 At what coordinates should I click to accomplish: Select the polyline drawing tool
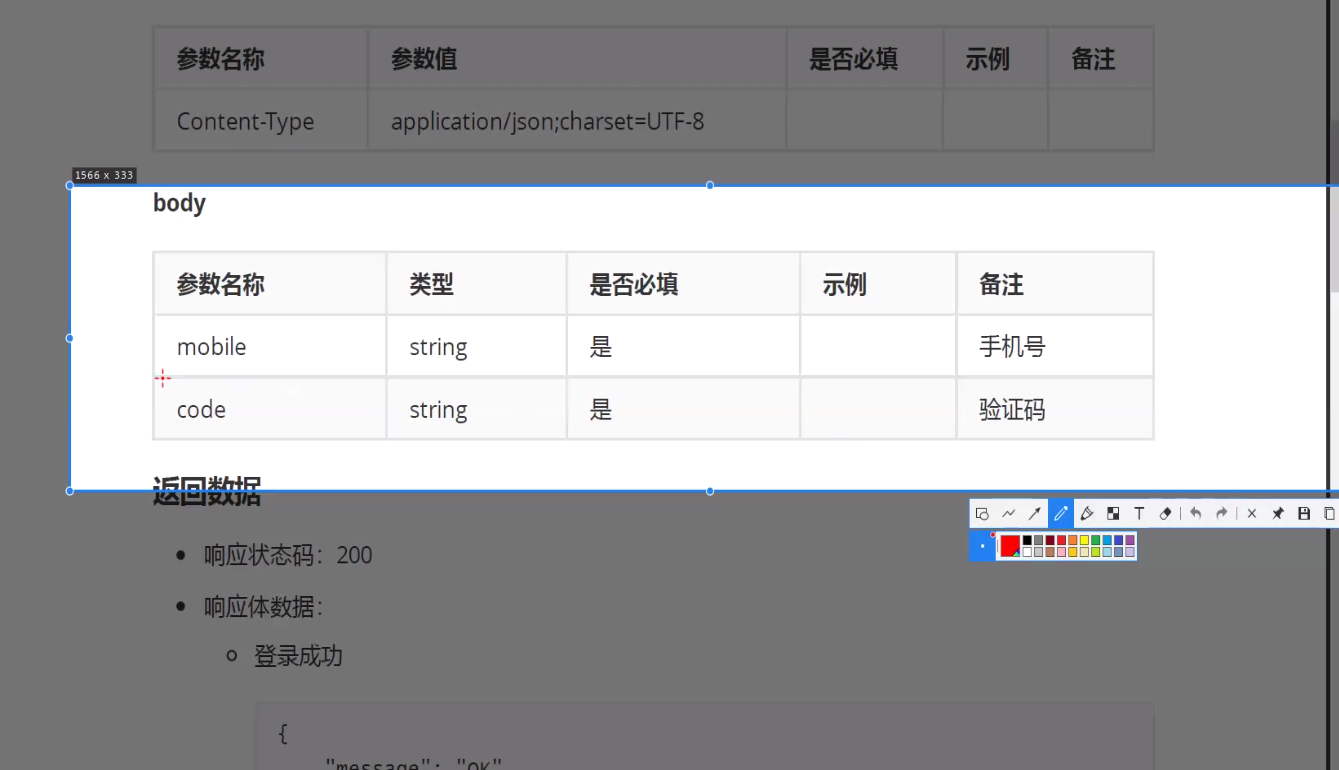pos(1008,513)
